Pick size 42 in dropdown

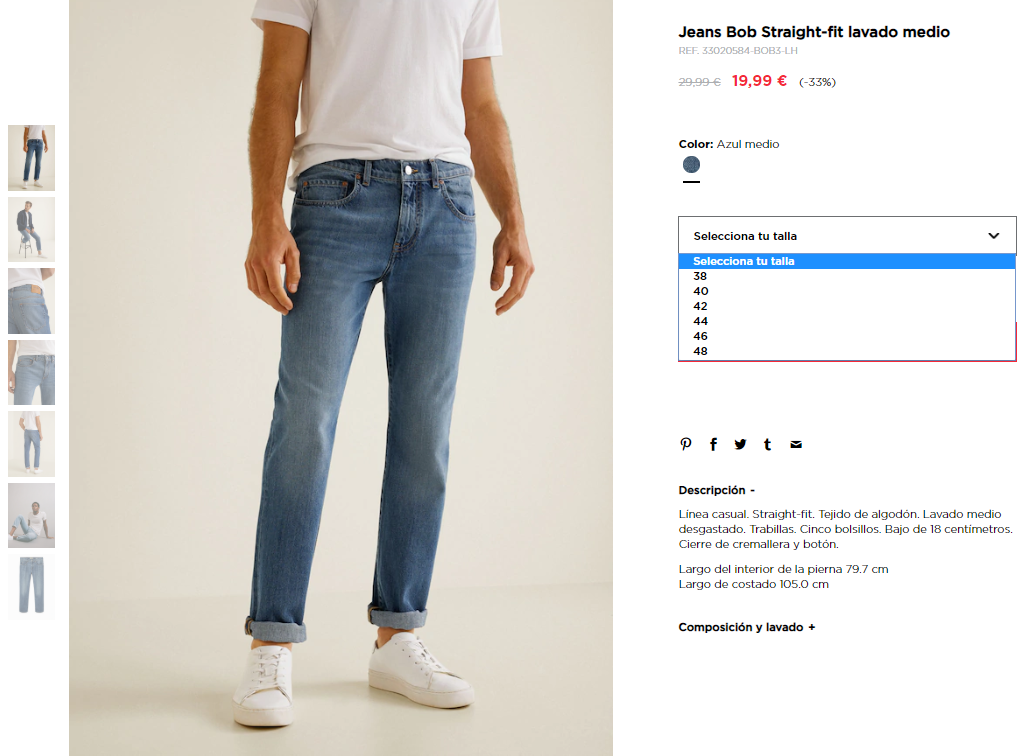(847, 306)
